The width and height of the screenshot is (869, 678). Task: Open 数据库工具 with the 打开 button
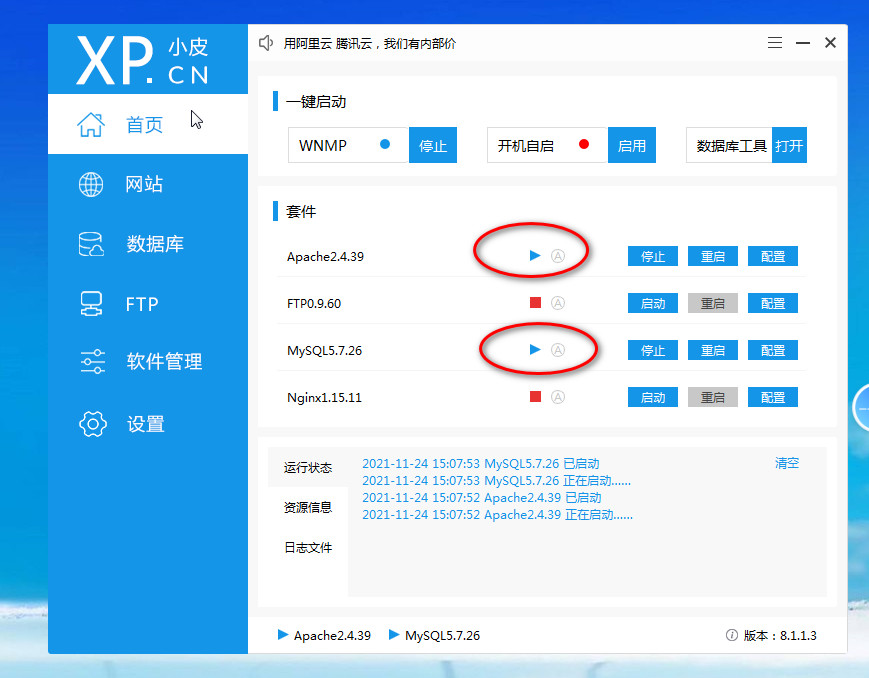click(x=789, y=145)
